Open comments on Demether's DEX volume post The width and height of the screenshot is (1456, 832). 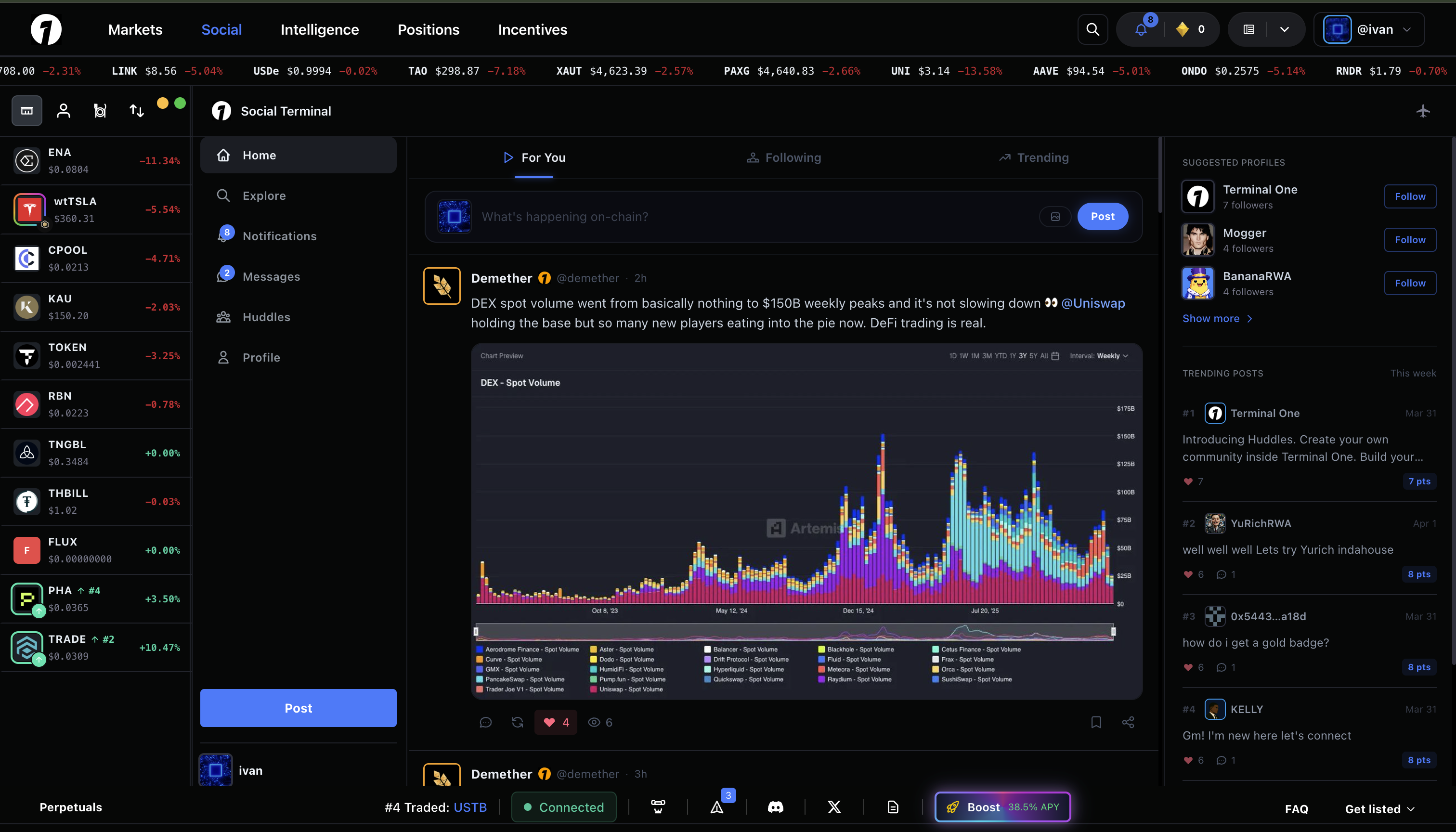click(x=486, y=722)
